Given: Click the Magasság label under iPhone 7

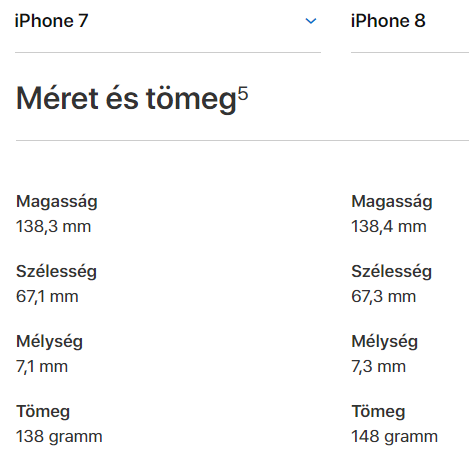Looking at the screenshot, I should [x=57, y=202].
